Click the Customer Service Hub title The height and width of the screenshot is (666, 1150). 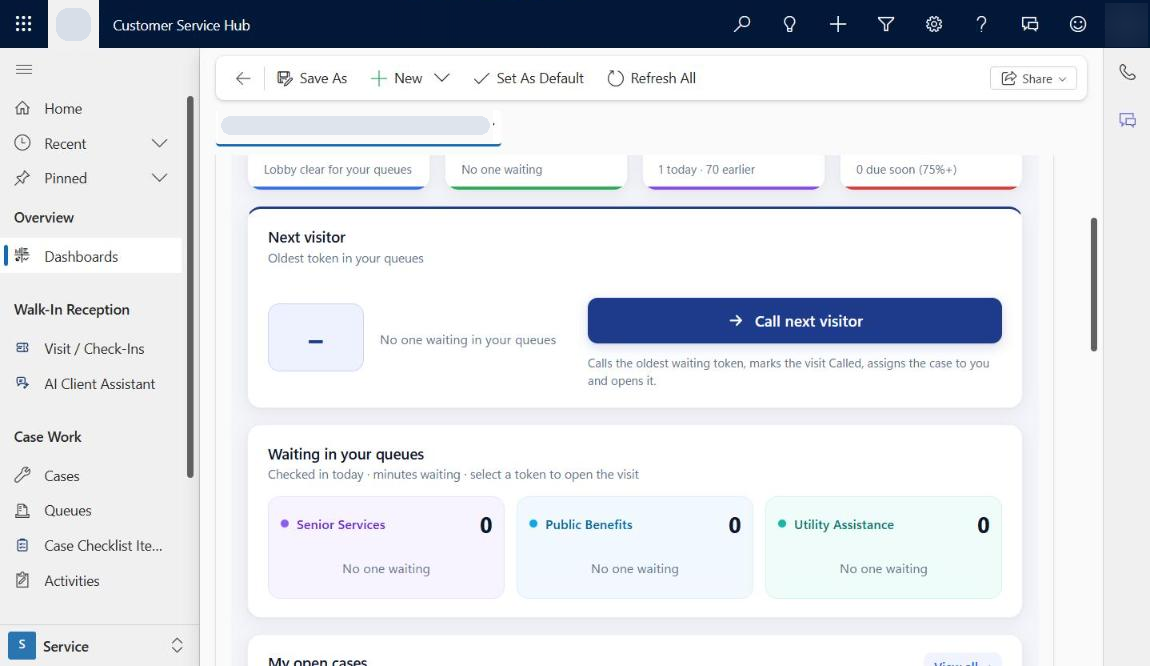[x=181, y=25]
